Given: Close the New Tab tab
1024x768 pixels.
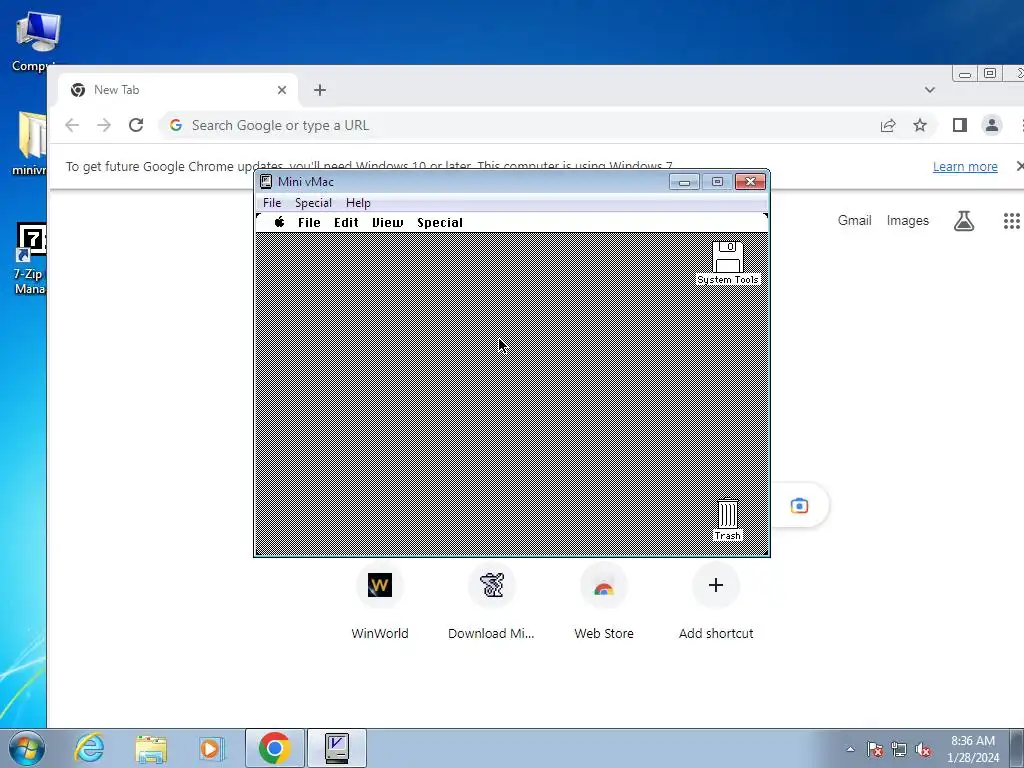Looking at the screenshot, I should tap(281, 90).
